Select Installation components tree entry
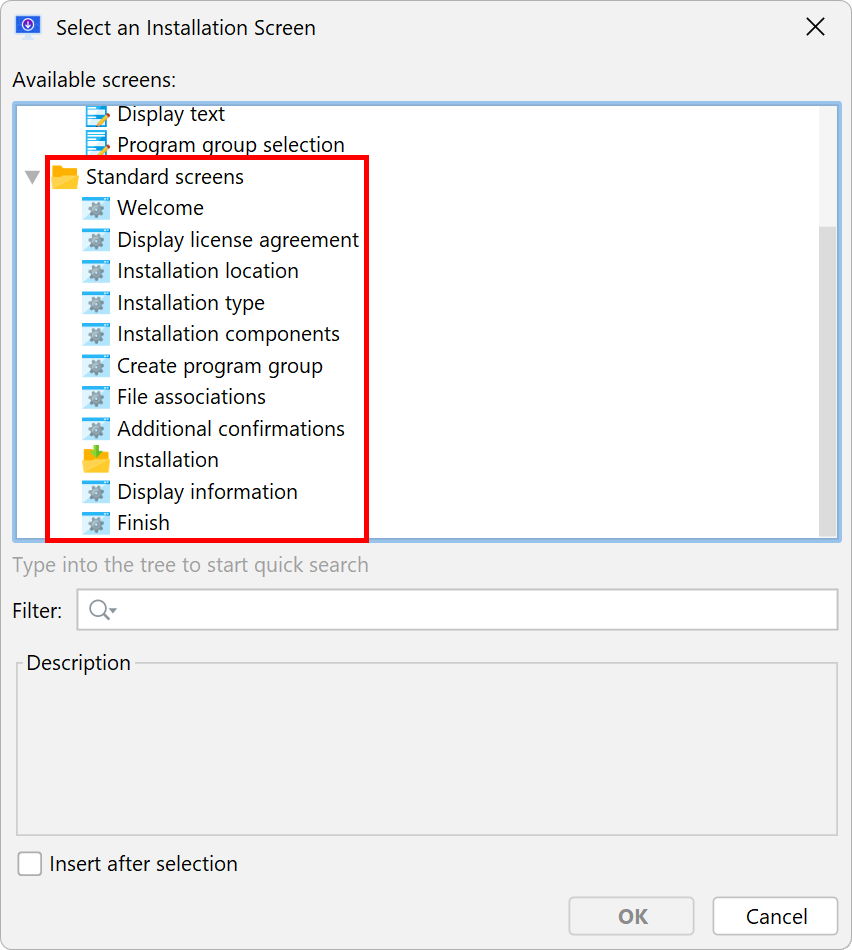Screen dimensions: 852x950 point(228,334)
